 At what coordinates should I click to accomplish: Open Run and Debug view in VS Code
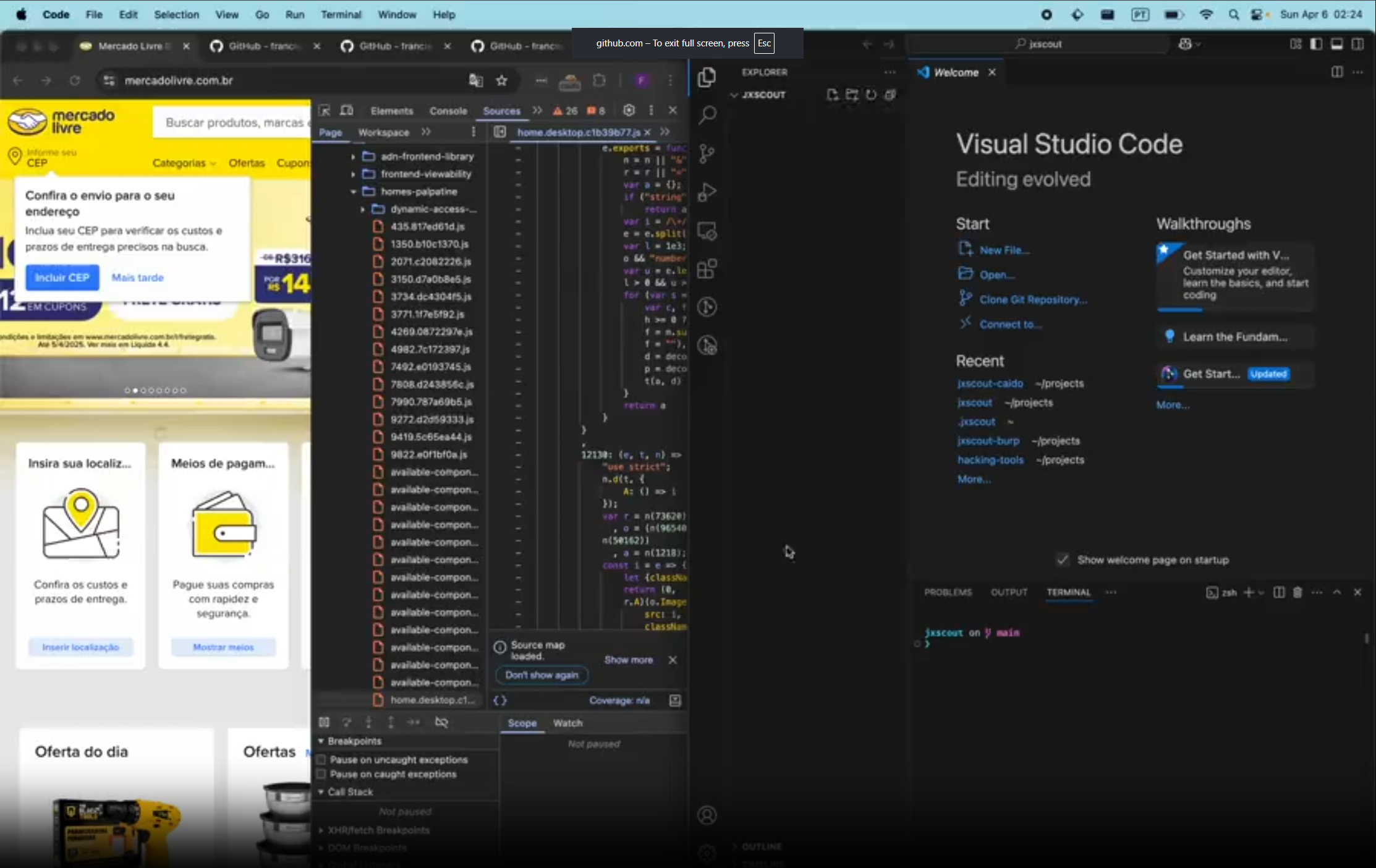[707, 192]
